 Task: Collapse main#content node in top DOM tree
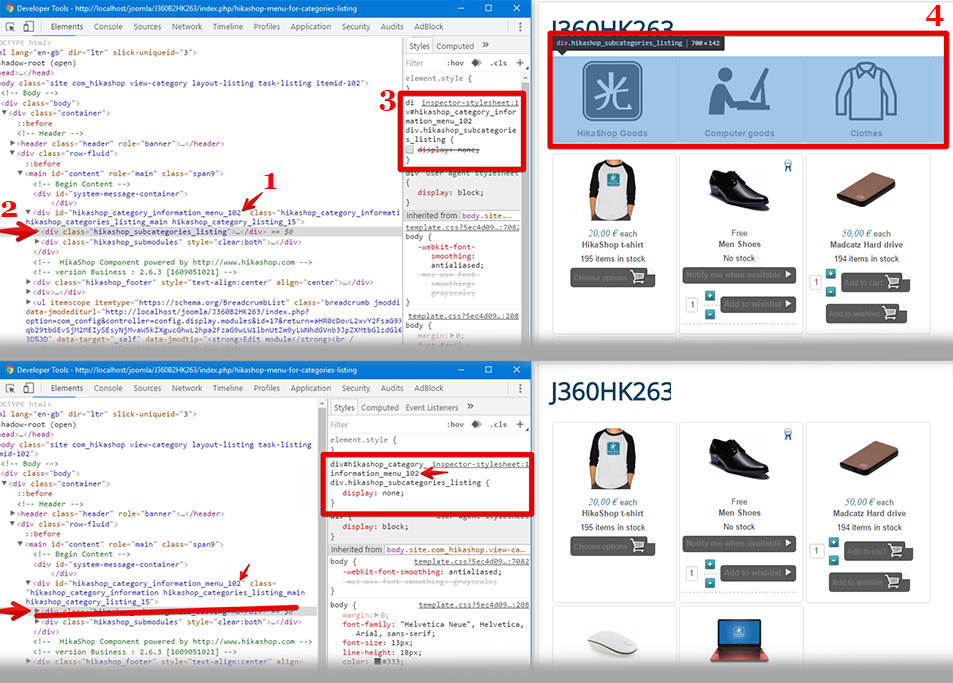point(21,174)
